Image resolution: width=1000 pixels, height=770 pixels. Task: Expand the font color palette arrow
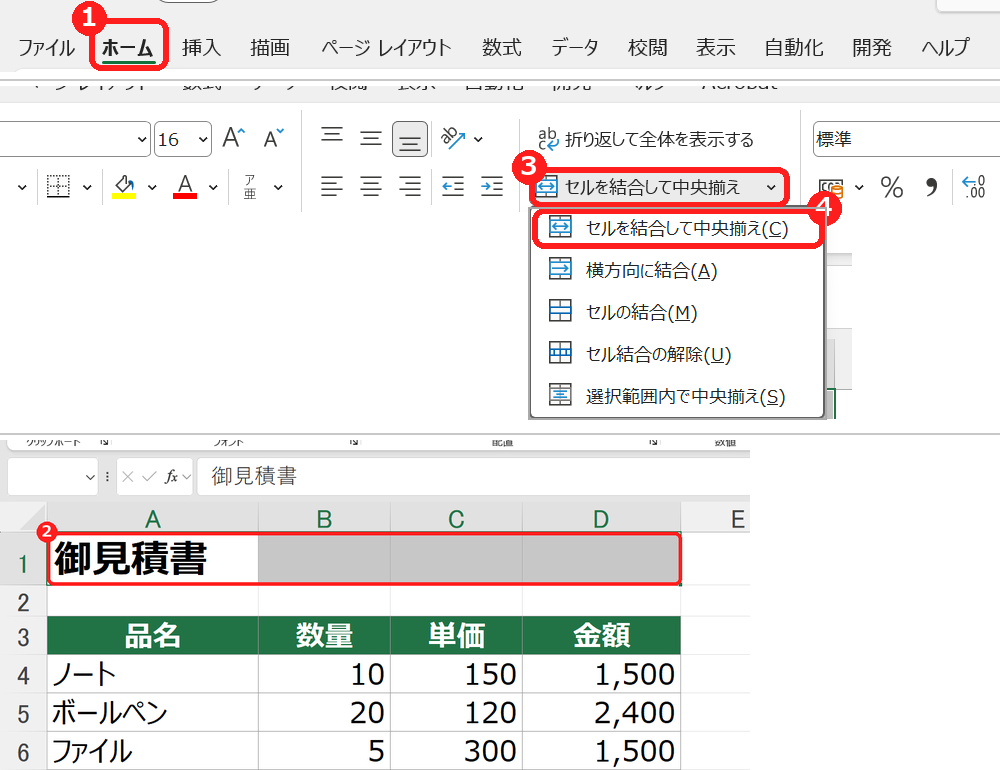tap(213, 188)
